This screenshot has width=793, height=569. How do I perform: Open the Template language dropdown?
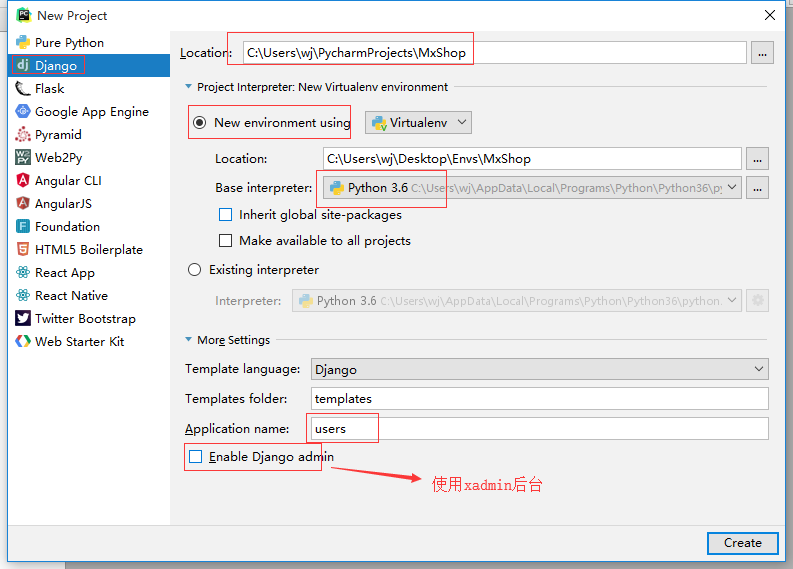[540, 369]
